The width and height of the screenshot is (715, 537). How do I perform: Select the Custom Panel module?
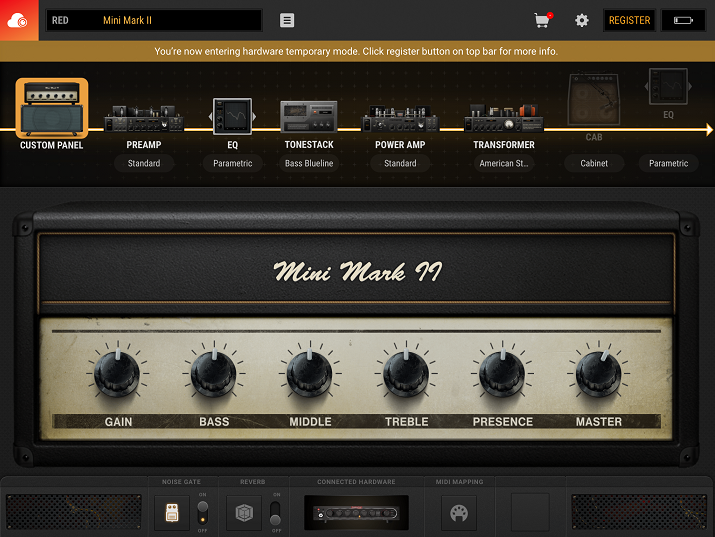52,109
